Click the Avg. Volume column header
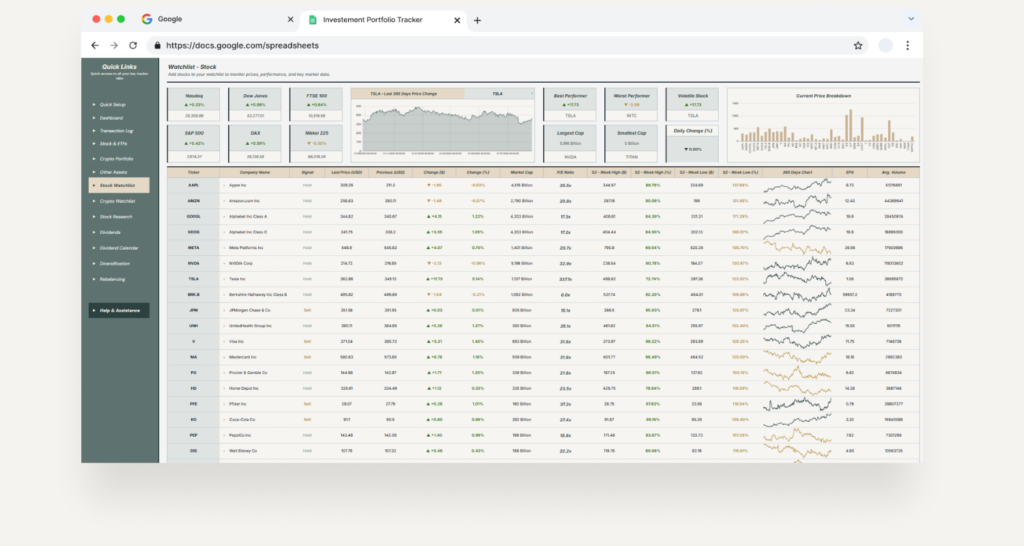The height and width of the screenshot is (546, 1024). (x=893, y=172)
